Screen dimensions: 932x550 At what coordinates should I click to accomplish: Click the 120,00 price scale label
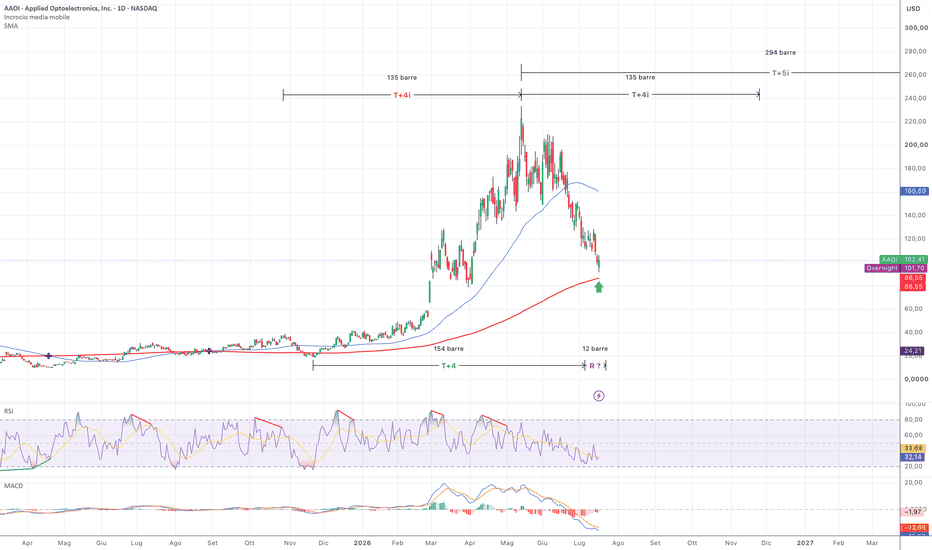916,238
